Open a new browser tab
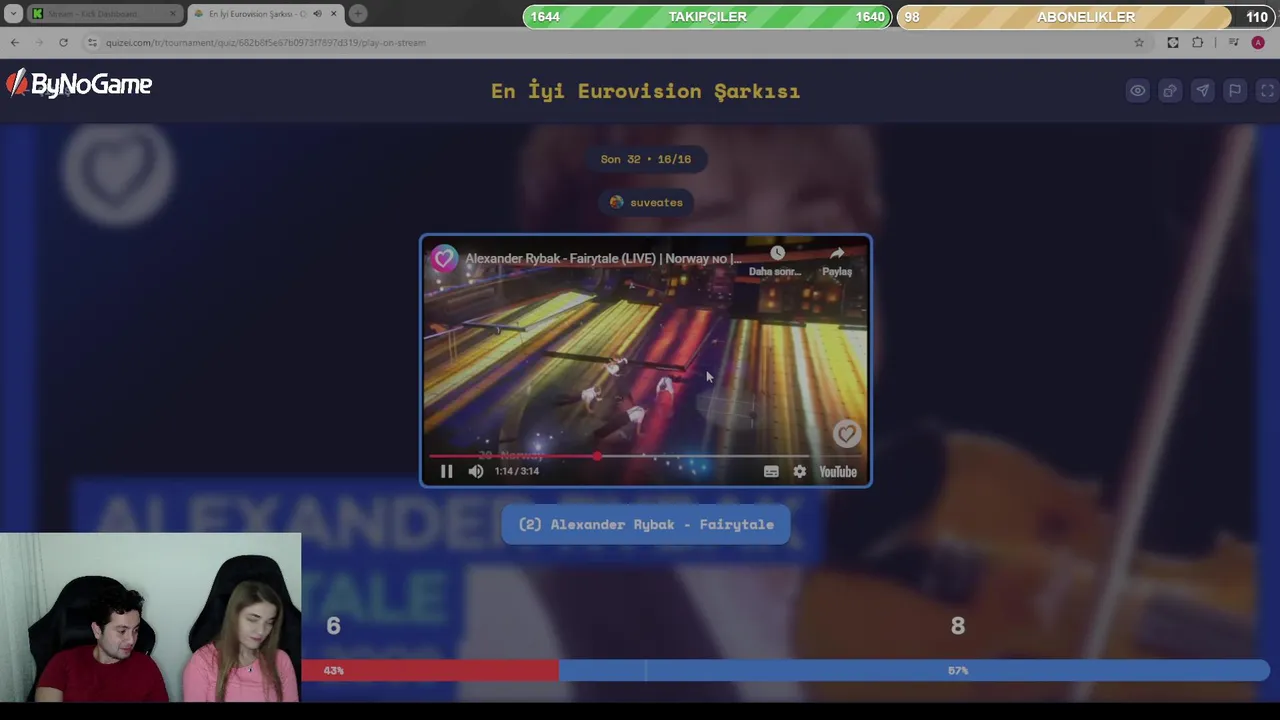1280x720 pixels. coord(358,14)
